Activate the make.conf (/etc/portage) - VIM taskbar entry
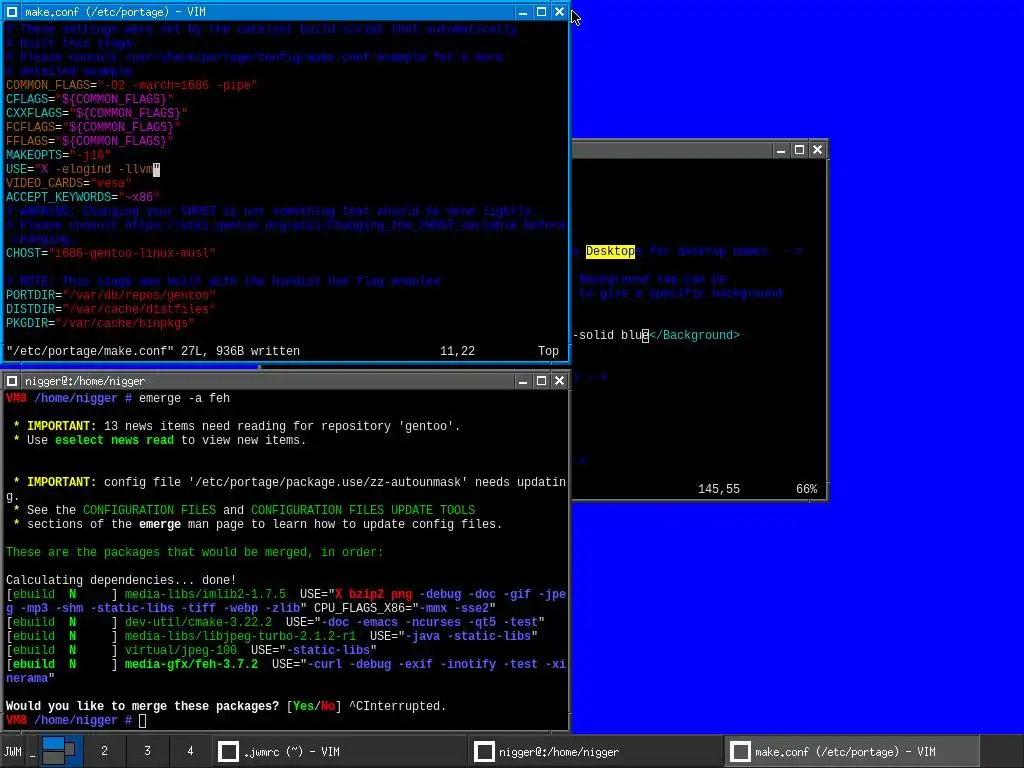Screen dimensions: 1024x768 click(x=852, y=752)
